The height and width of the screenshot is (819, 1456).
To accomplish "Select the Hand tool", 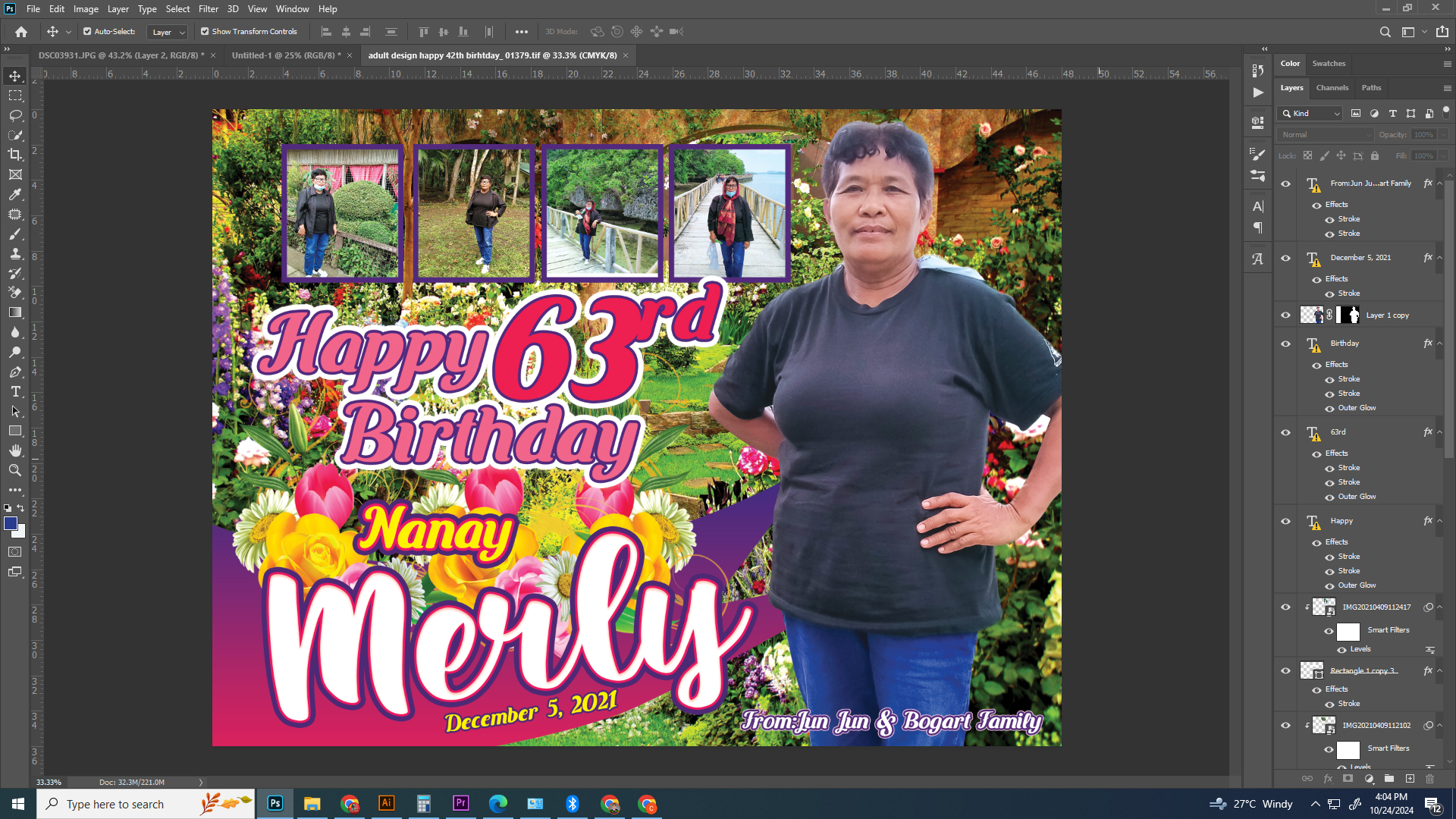I will (x=15, y=450).
